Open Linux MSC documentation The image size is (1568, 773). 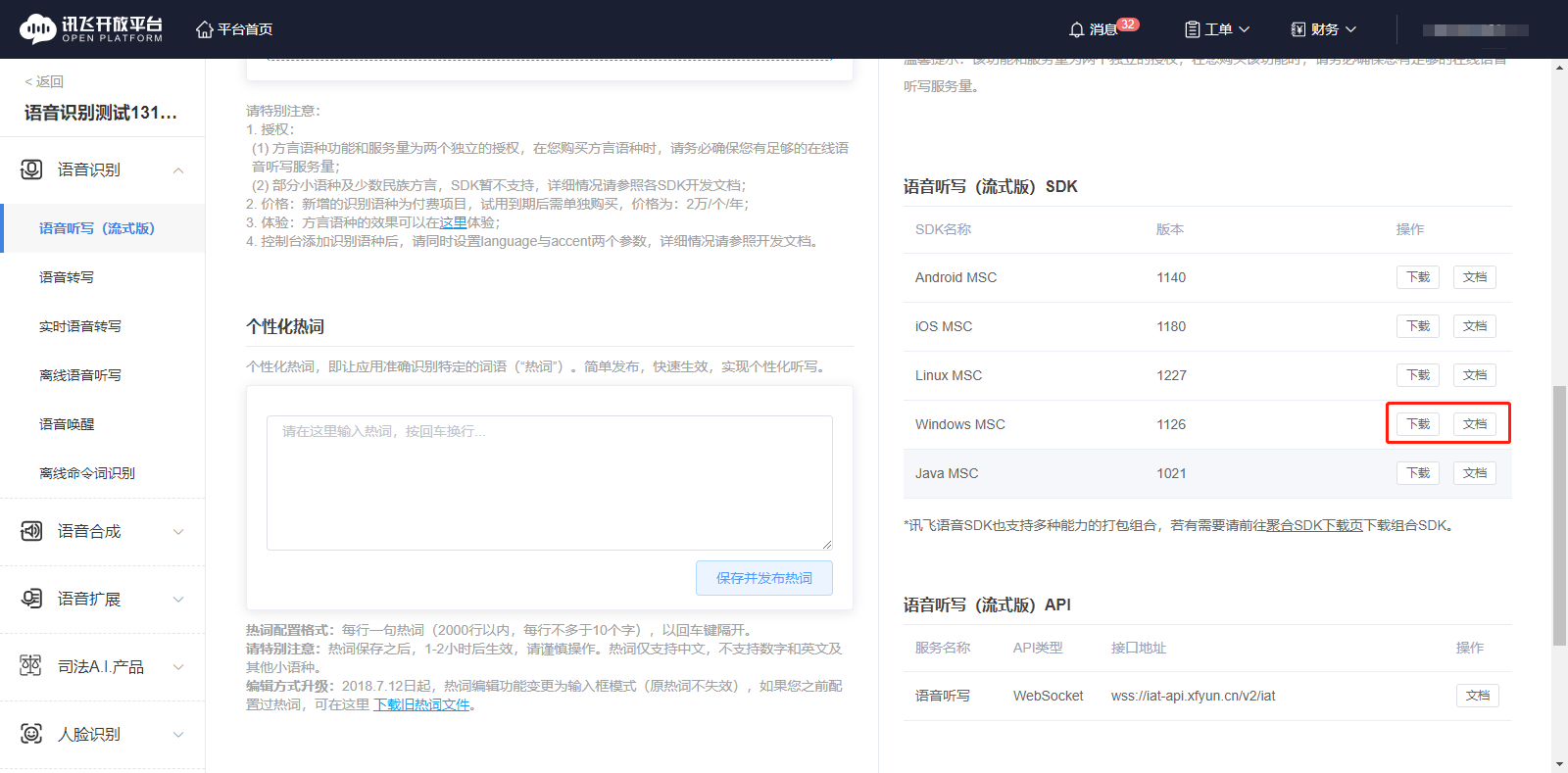pyautogui.click(x=1475, y=375)
